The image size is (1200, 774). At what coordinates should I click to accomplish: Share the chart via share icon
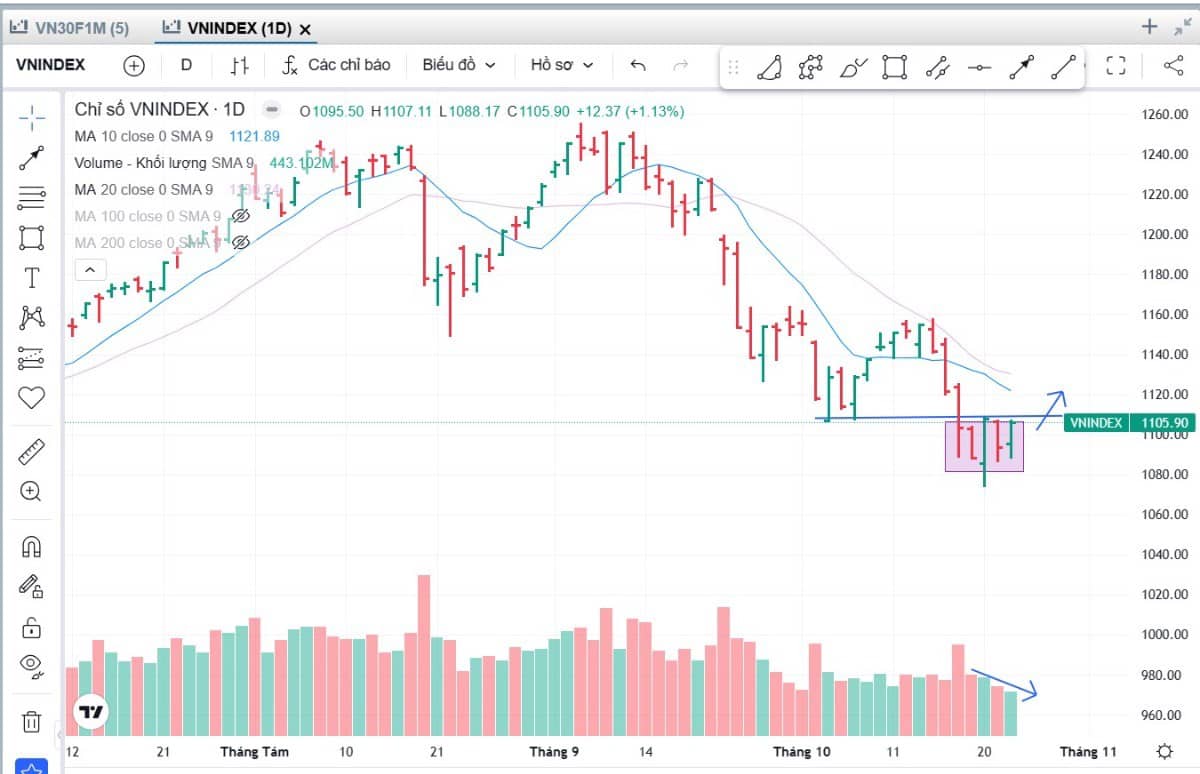point(1174,66)
